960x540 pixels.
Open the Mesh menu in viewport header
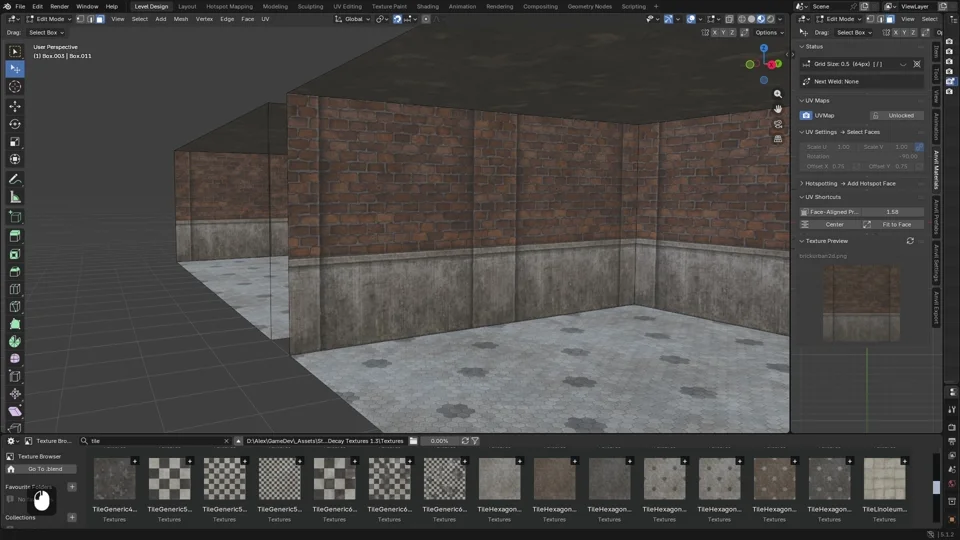pos(181,19)
